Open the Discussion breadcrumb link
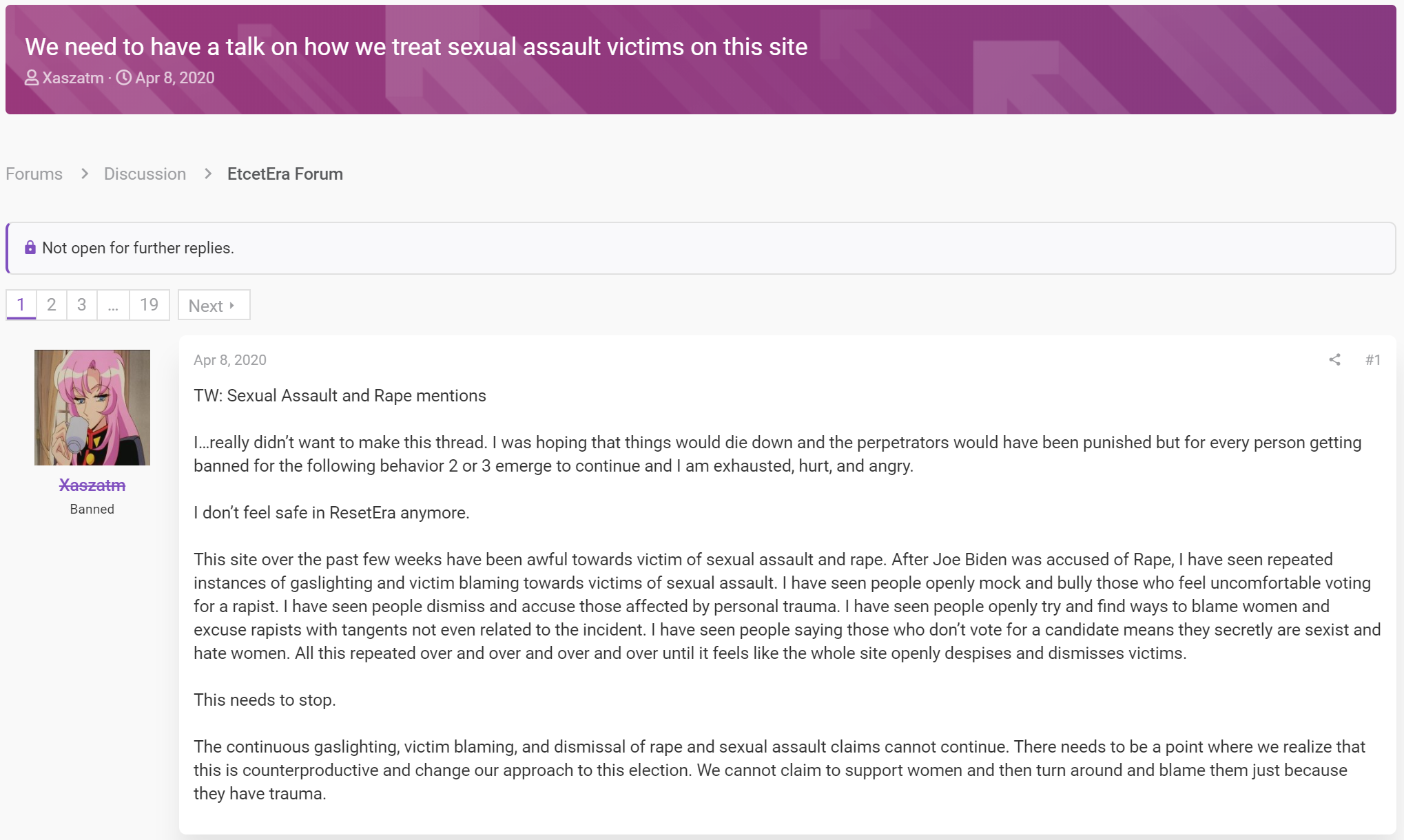1404x840 pixels. point(145,174)
